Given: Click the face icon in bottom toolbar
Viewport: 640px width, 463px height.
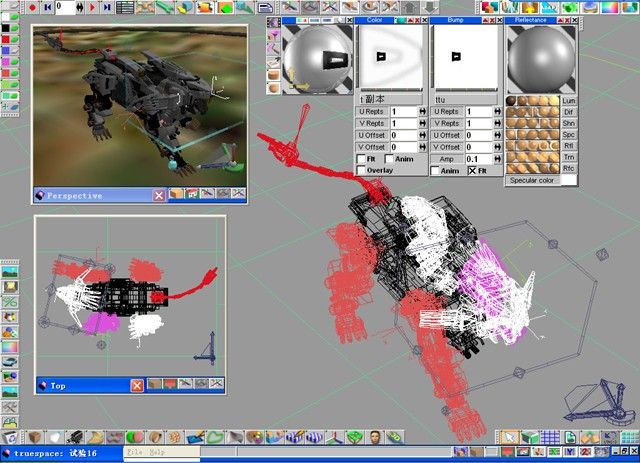Looking at the screenshot, I should (x=375, y=437).
